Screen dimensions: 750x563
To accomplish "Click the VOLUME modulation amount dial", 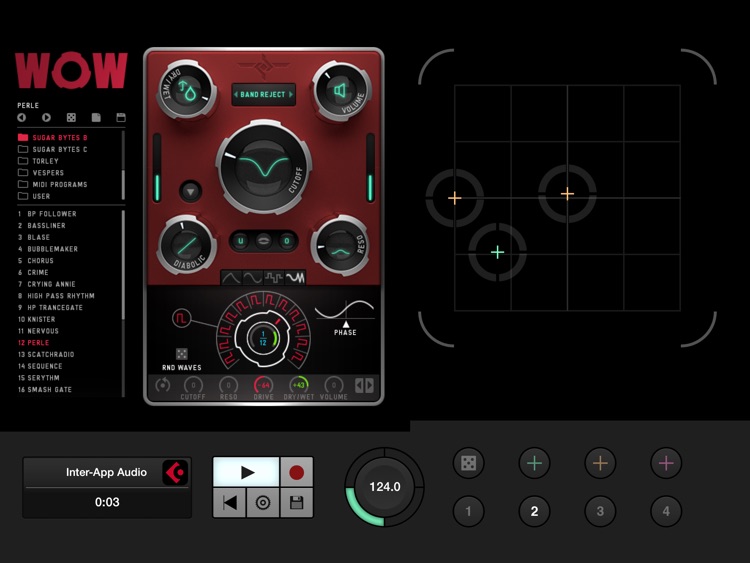I will click(x=334, y=385).
